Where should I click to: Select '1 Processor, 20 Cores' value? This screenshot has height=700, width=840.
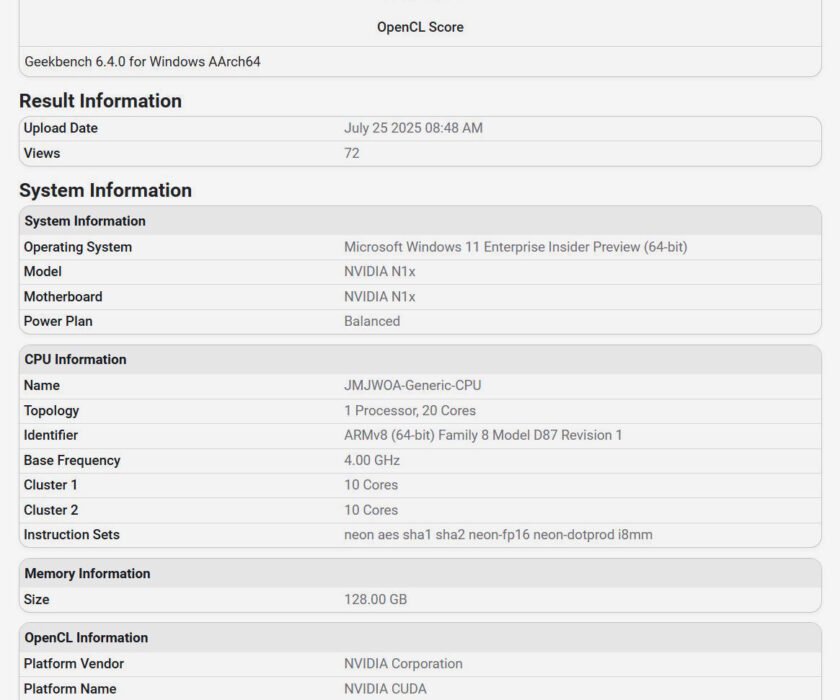[410, 411]
